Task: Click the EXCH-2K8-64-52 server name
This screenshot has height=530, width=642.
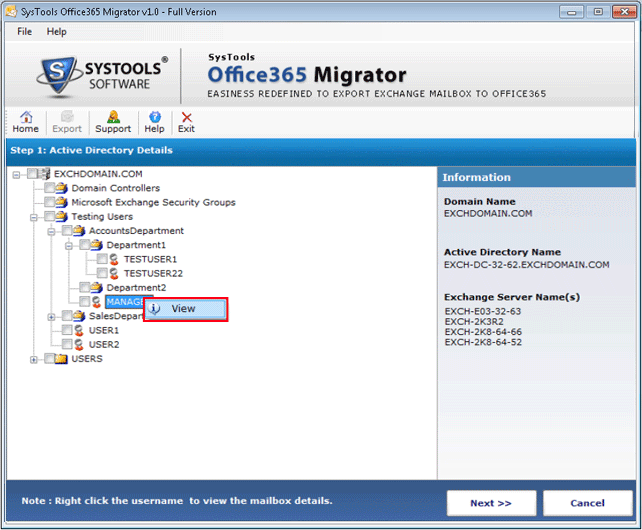Action: pyautogui.click(x=483, y=342)
